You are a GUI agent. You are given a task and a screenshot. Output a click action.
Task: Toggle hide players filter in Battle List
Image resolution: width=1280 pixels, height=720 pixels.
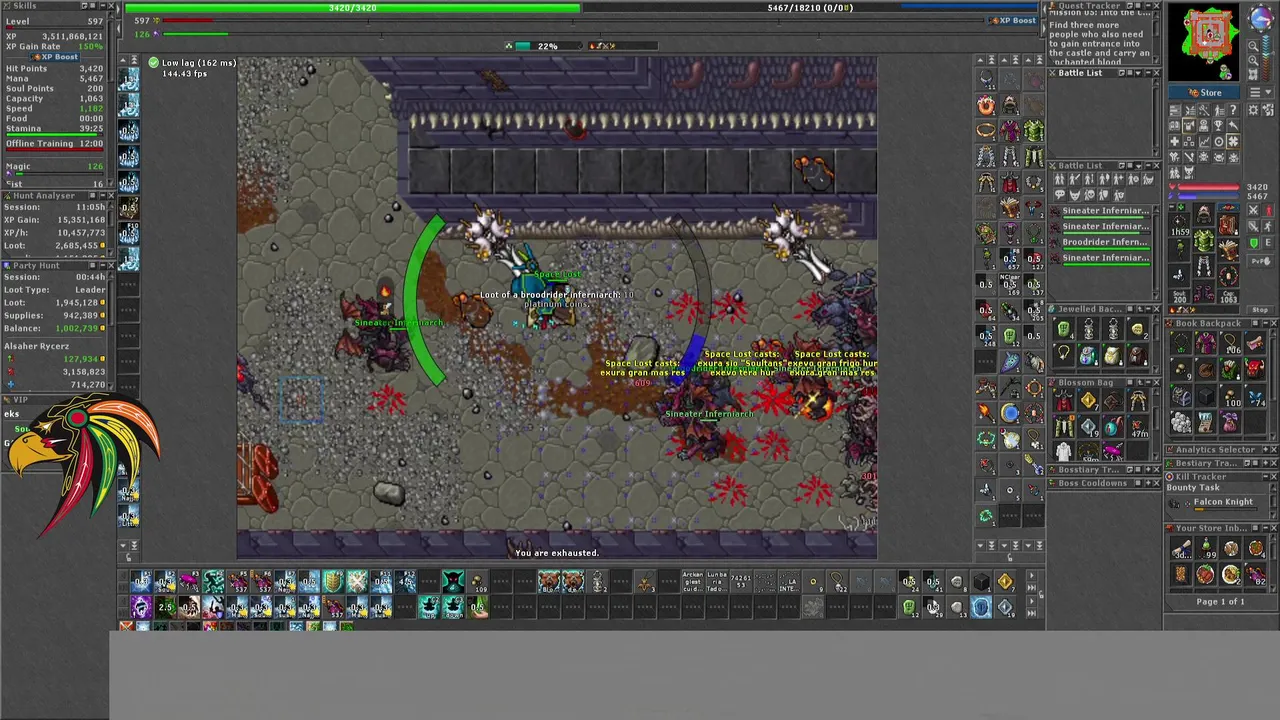point(1059,179)
